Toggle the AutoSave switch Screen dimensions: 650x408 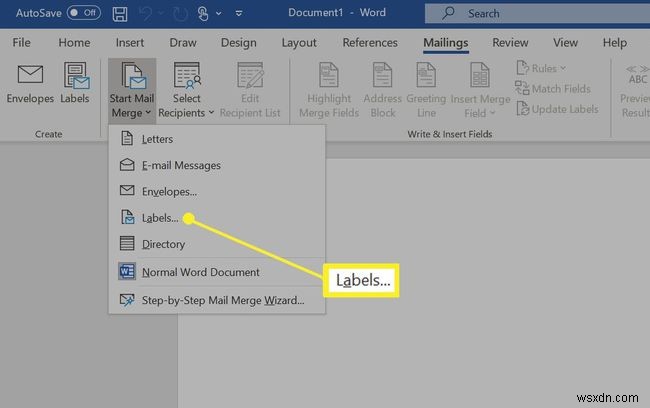click(84, 13)
